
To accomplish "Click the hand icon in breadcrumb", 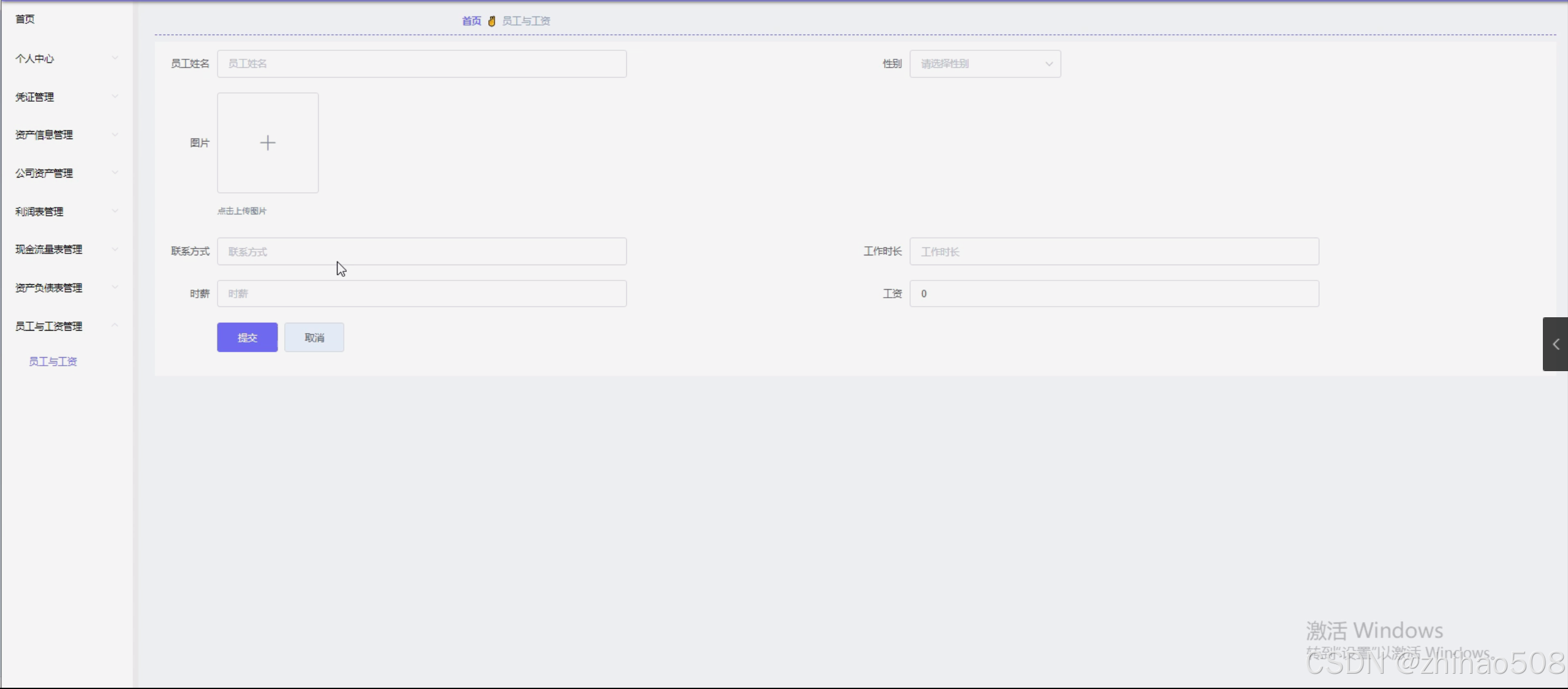I will 491,21.
